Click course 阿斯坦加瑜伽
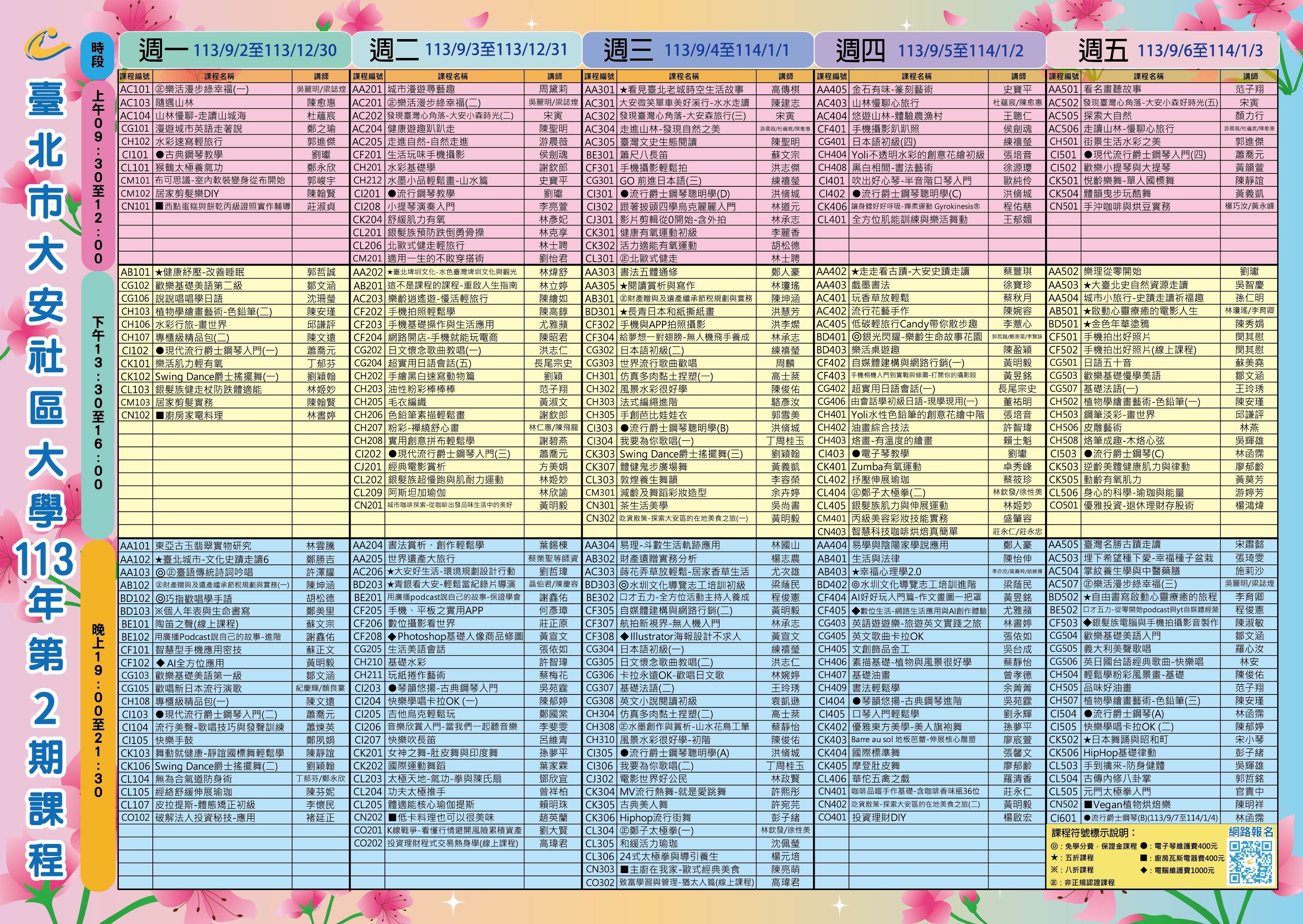 click(x=417, y=493)
